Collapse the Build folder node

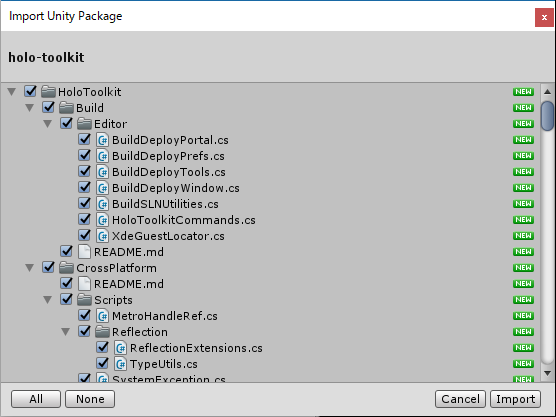[30, 108]
